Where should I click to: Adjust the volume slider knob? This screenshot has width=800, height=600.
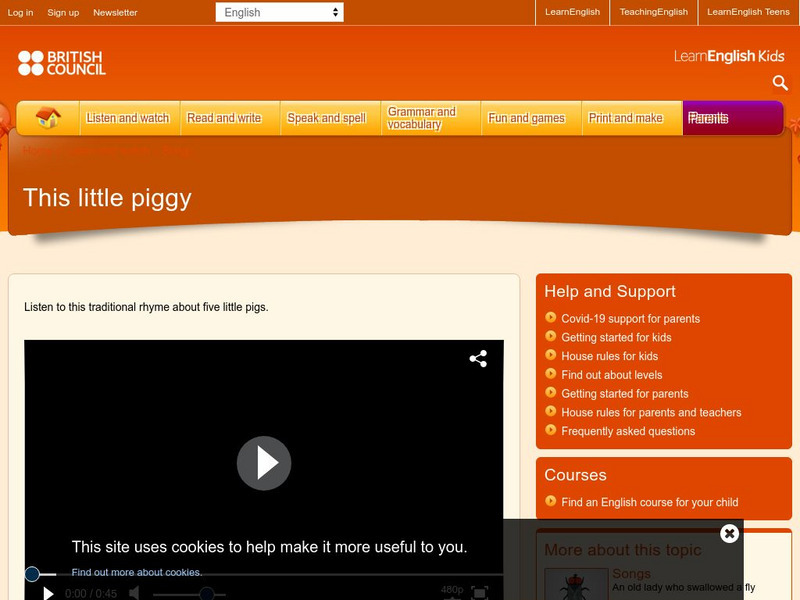pyautogui.click(x=207, y=593)
